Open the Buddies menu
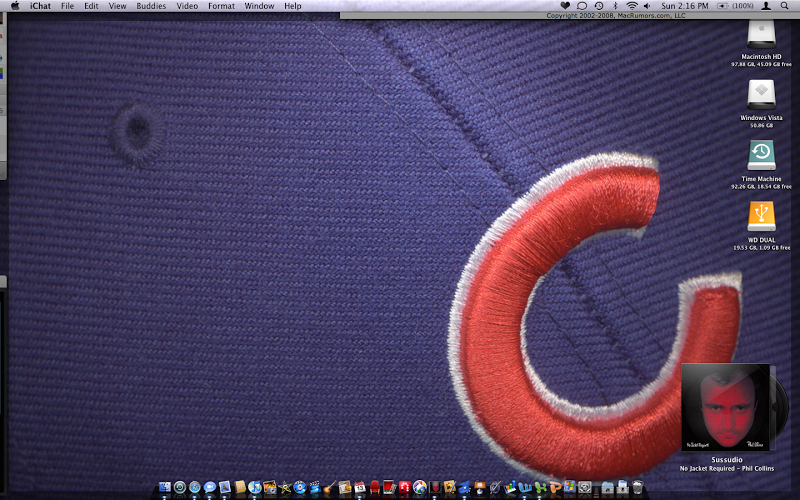The width and height of the screenshot is (800, 500). pos(151,6)
